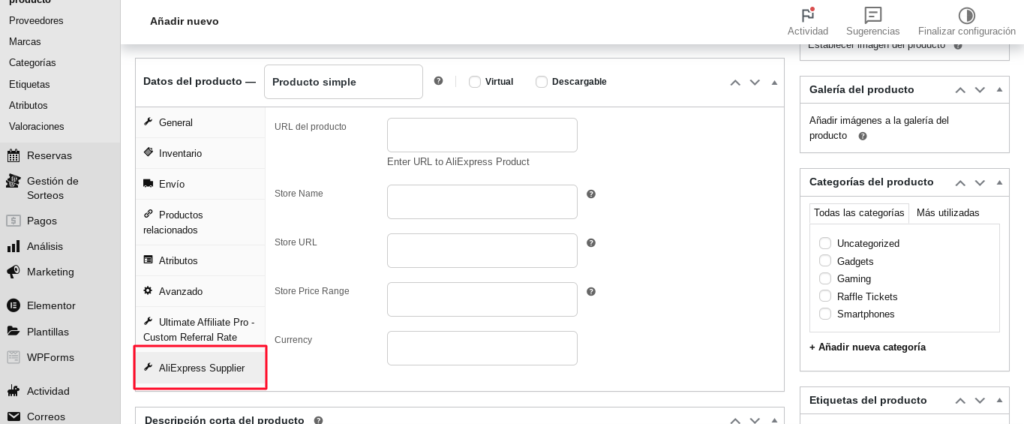Enable the Virtual checkbox
The height and width of the screenshot is (424, 1024).
(x=475, y=82)
